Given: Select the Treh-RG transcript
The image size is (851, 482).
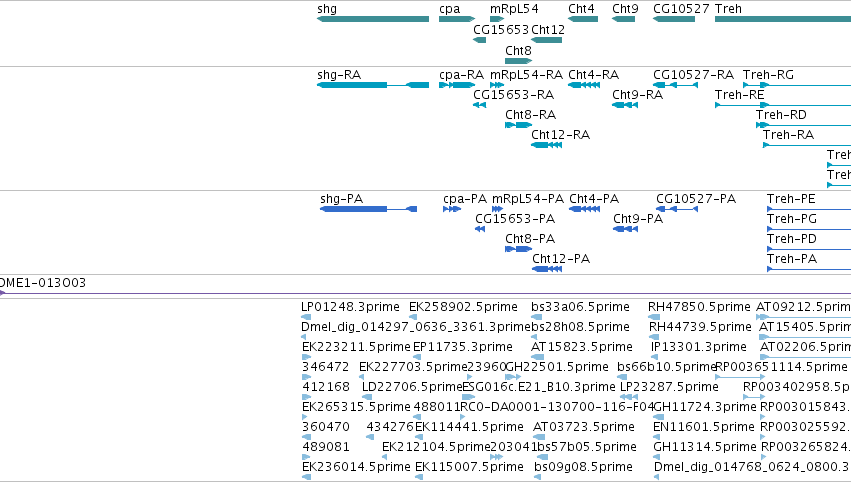Looking at the screenshot, I should pos(797,85).
